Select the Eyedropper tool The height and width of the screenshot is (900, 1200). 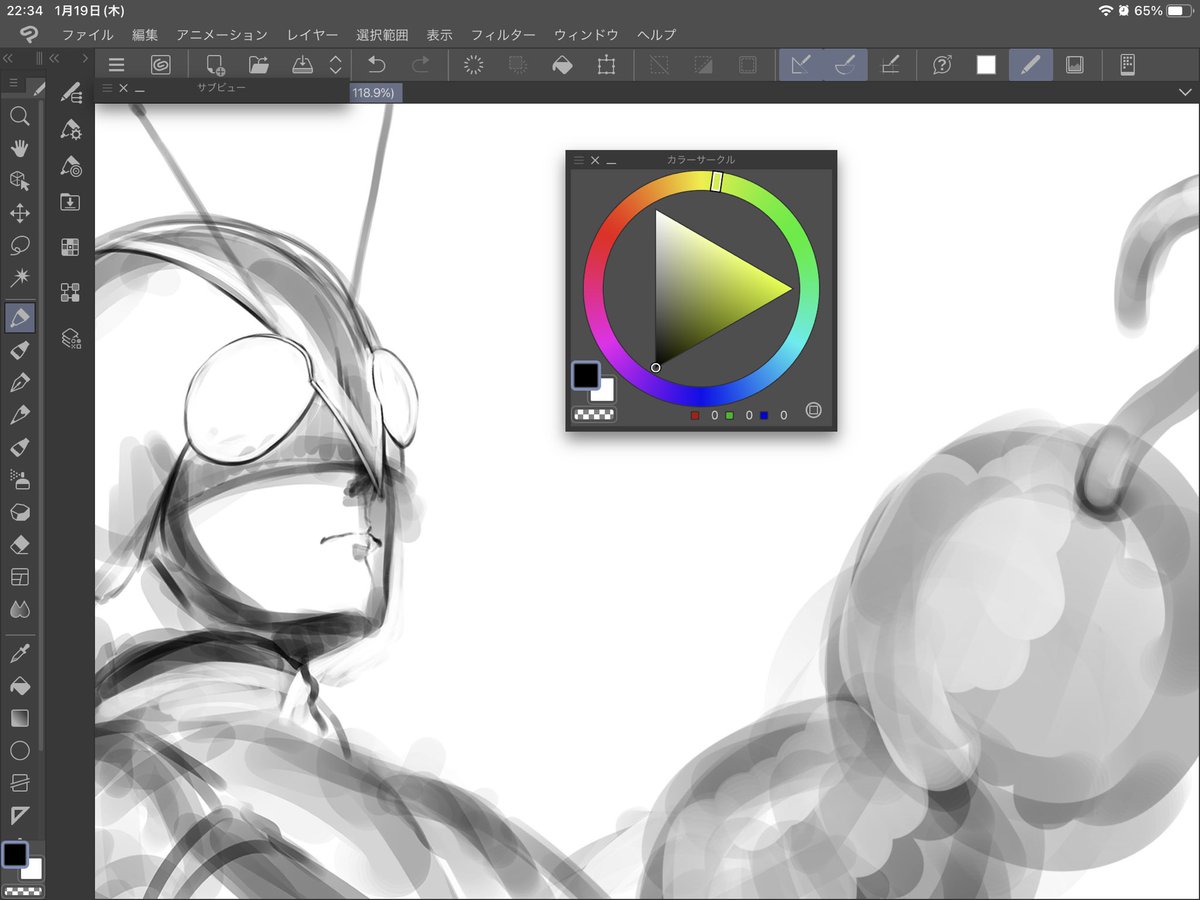pyautogui.click(x=19, y=654)
